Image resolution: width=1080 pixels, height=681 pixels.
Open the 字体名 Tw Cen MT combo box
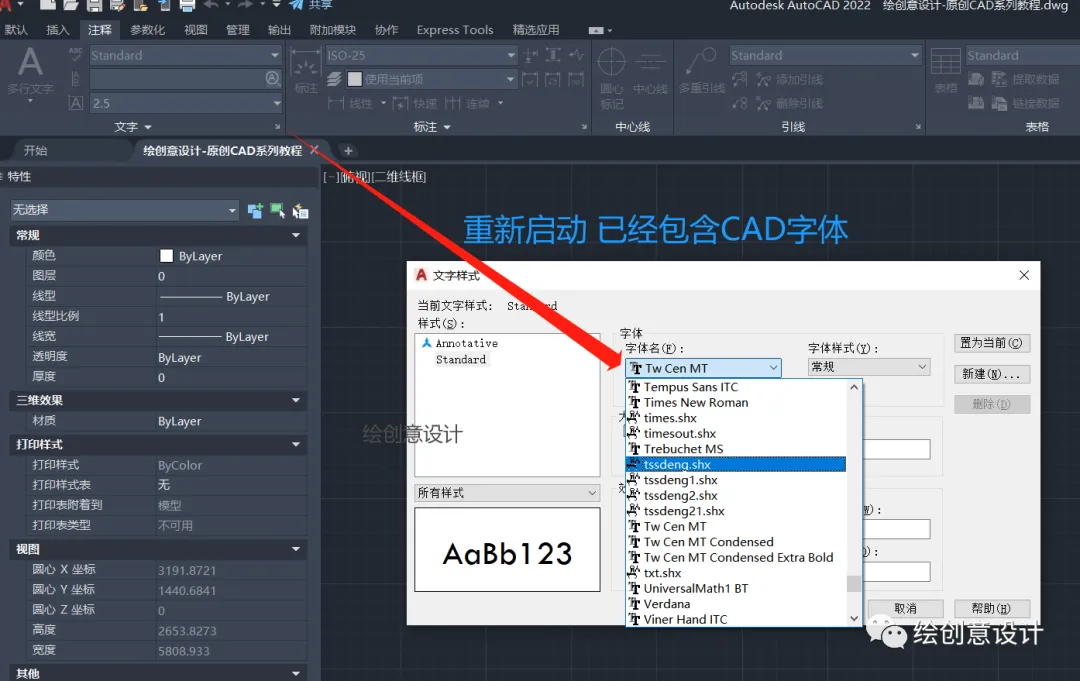pyautogui.click(x=703, y=368)
